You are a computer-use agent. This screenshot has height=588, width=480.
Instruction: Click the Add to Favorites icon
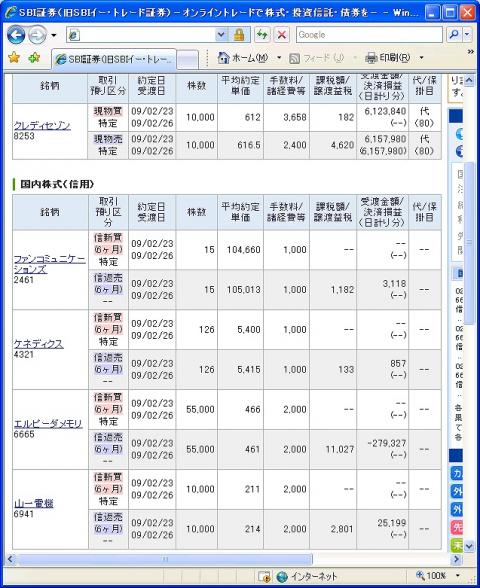[34, 58]
